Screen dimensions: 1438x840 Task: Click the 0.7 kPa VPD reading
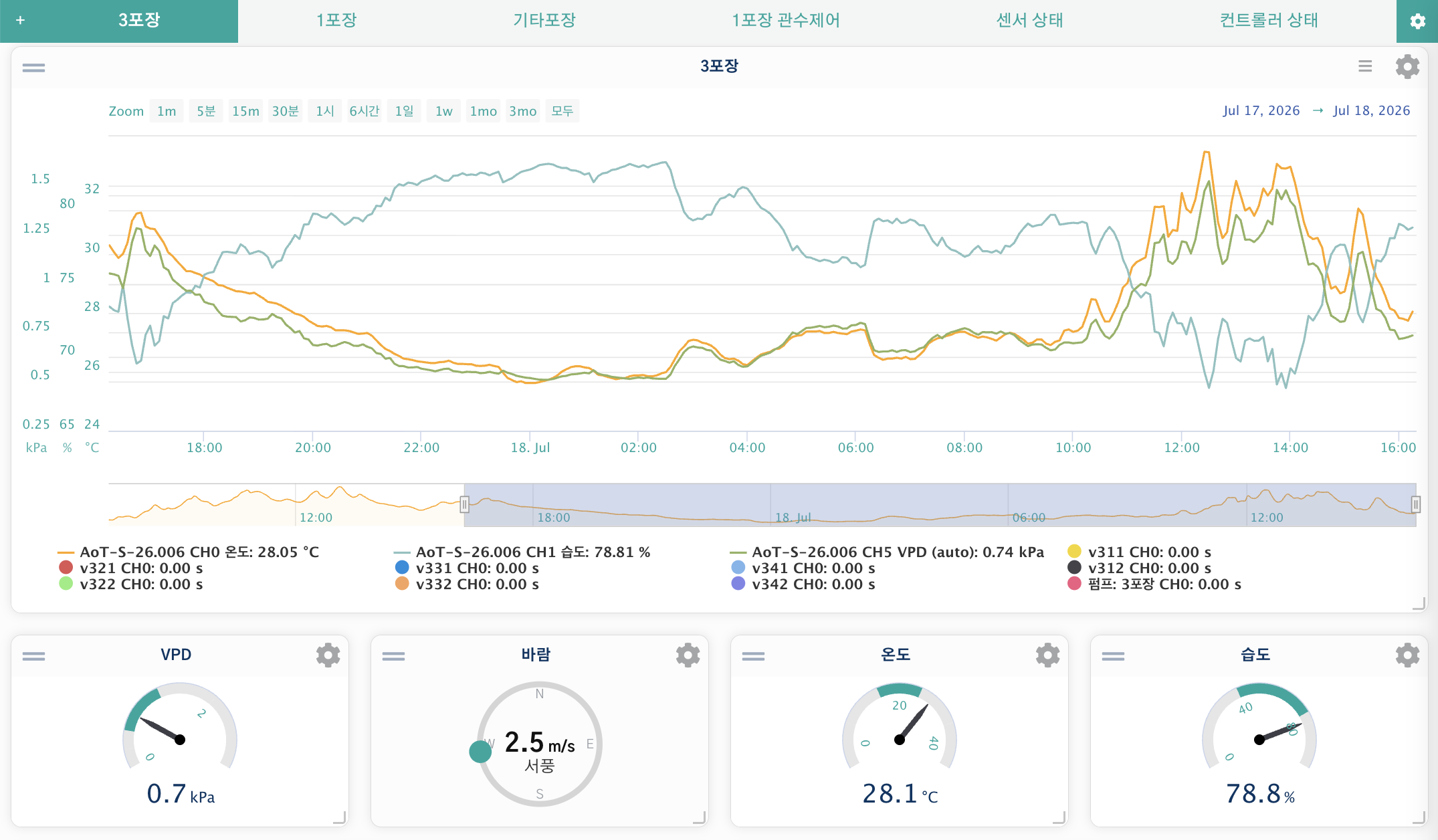181,794
